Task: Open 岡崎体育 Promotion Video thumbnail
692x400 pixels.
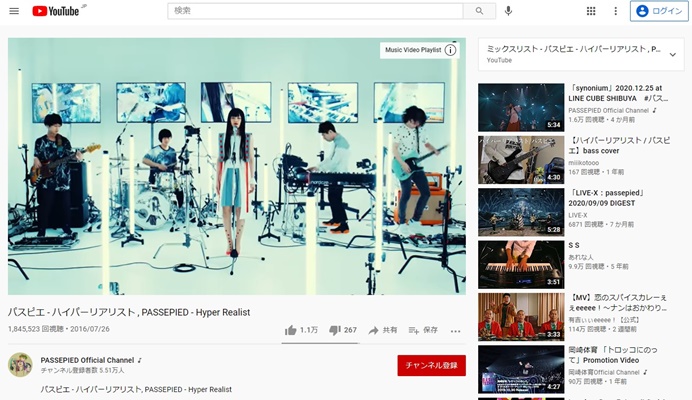Action: pyautogui.click(x=521, y=370)
